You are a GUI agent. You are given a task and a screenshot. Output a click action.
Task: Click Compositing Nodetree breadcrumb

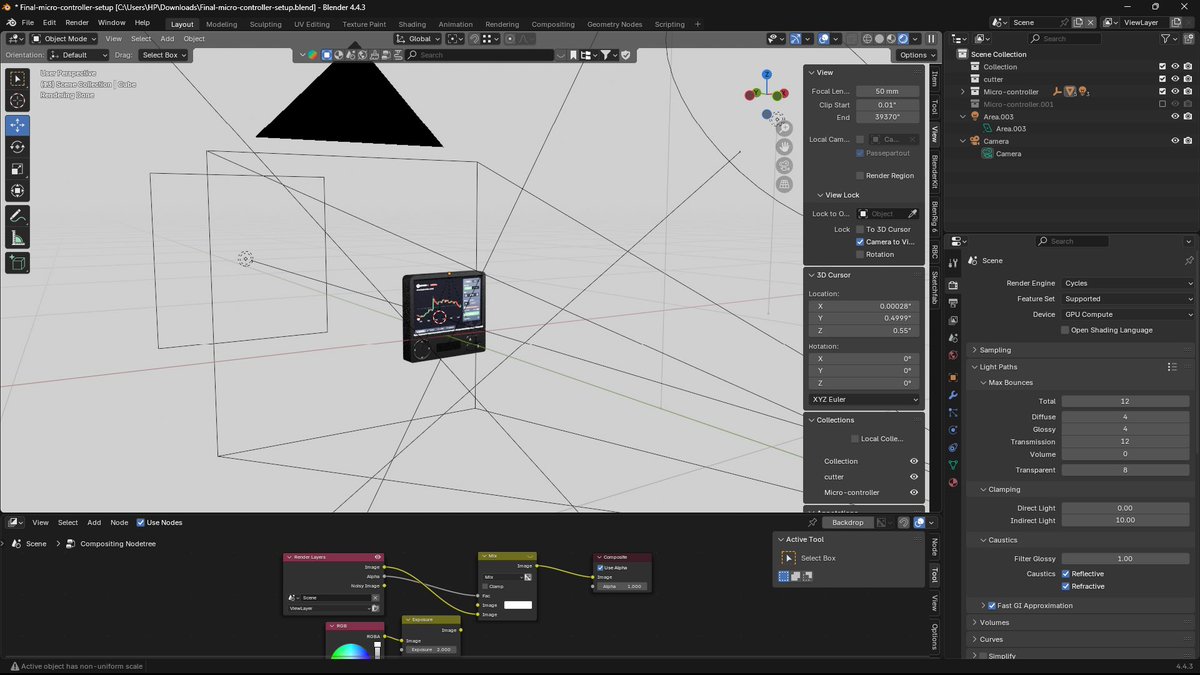pyautogui.click(x=117, y=544)
